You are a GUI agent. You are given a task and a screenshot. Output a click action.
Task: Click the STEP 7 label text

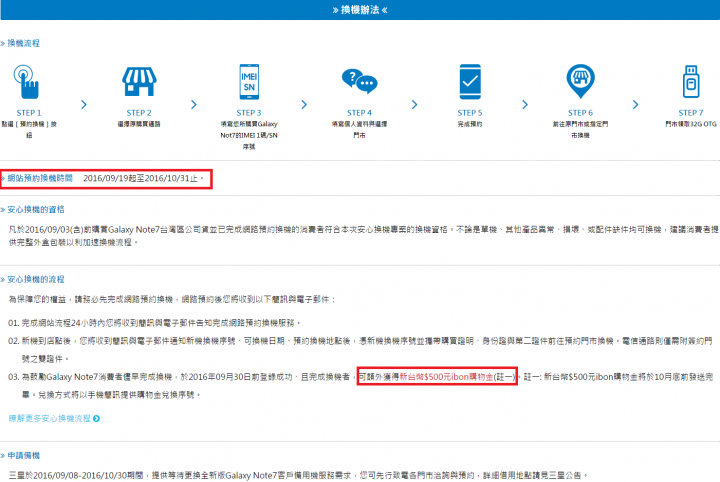(691, 112)
